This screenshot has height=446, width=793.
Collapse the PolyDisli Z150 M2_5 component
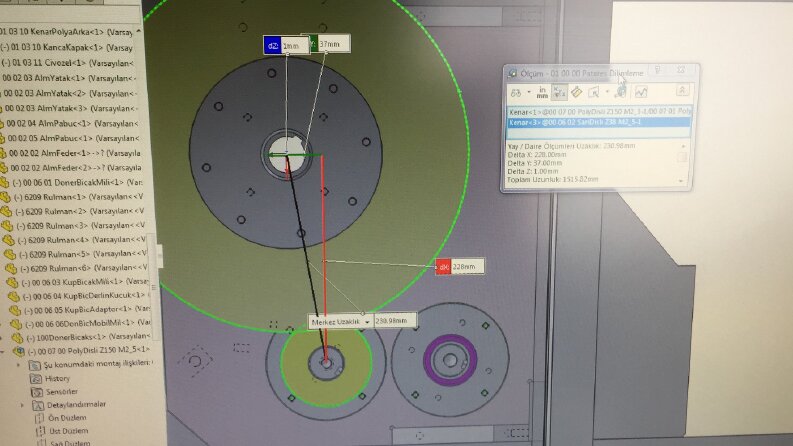[x=3, y=350]
